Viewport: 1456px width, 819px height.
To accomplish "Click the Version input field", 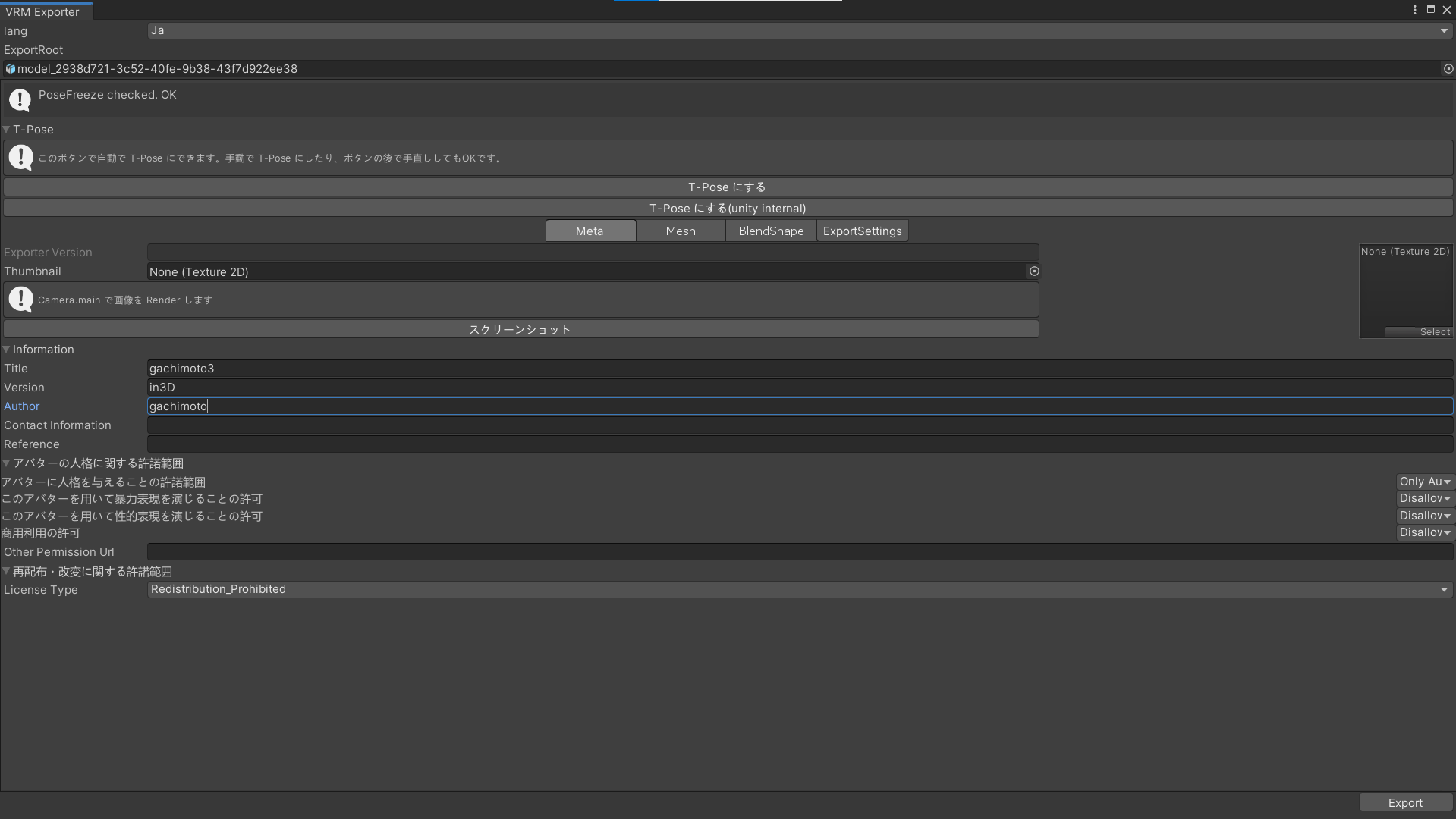I will point(800,388).
